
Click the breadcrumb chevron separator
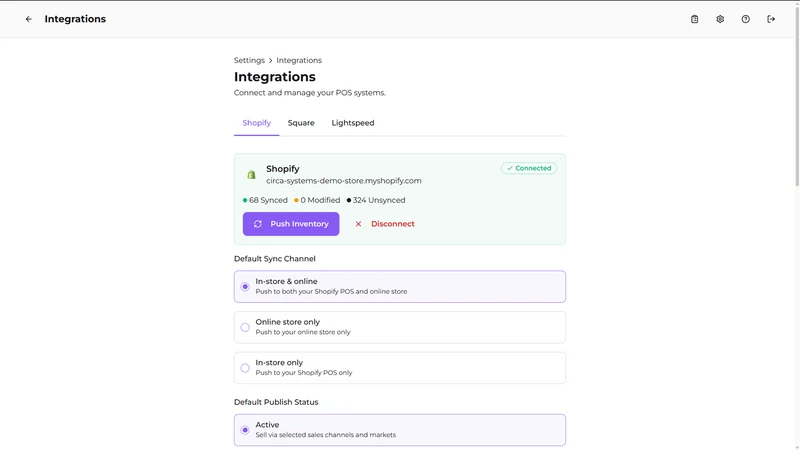270,60
